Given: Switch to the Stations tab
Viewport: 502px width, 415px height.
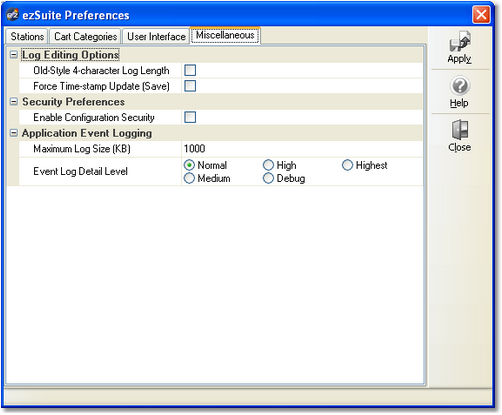Looking at the screenshot, I should click(27, 36).
